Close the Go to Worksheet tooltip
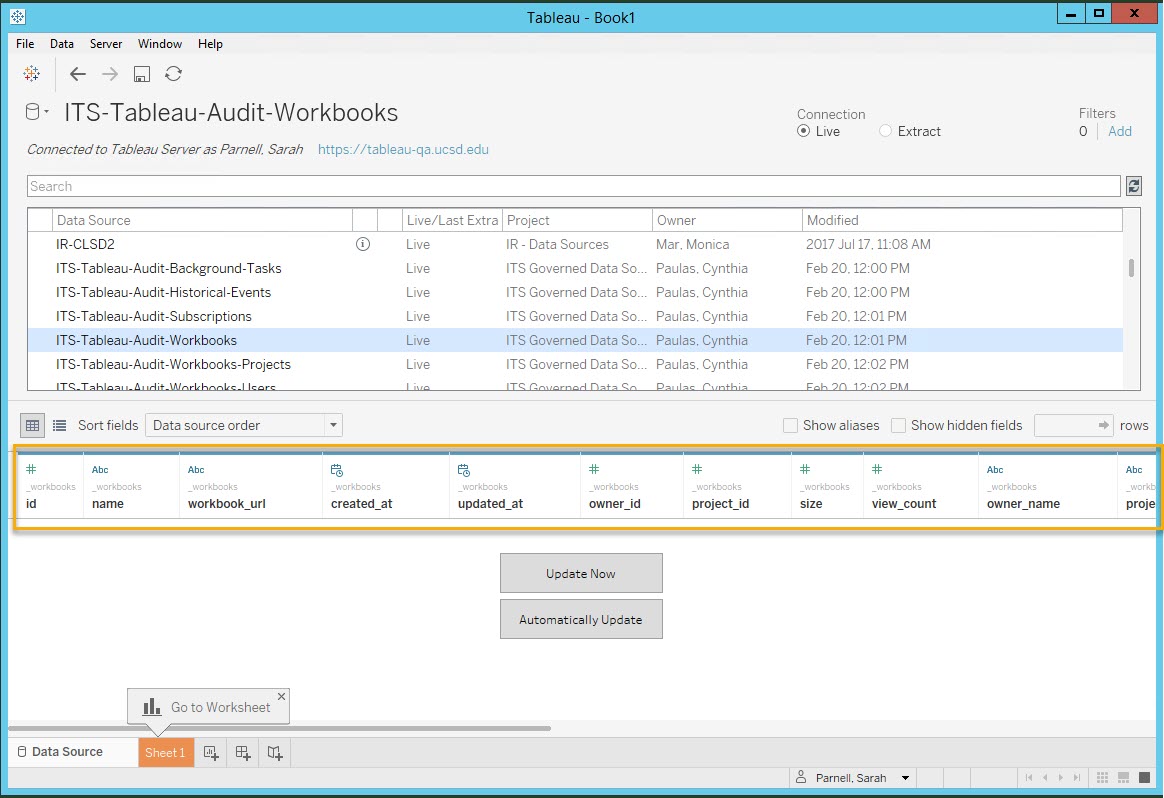 point(281,696)
